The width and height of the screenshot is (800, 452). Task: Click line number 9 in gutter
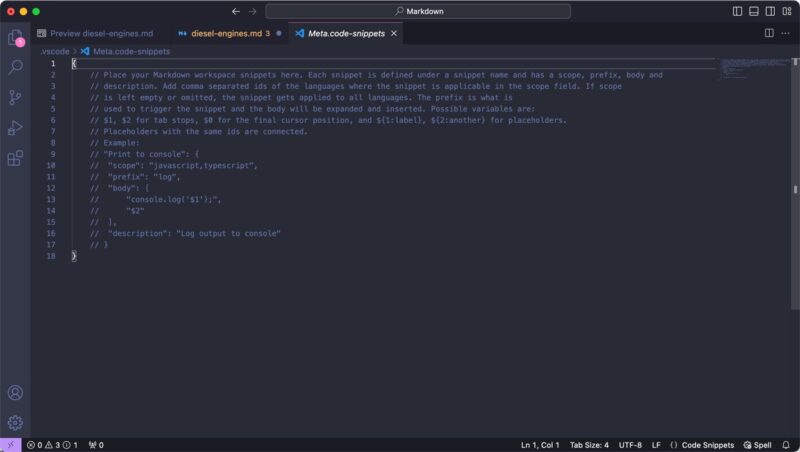(x=53, y=154)
